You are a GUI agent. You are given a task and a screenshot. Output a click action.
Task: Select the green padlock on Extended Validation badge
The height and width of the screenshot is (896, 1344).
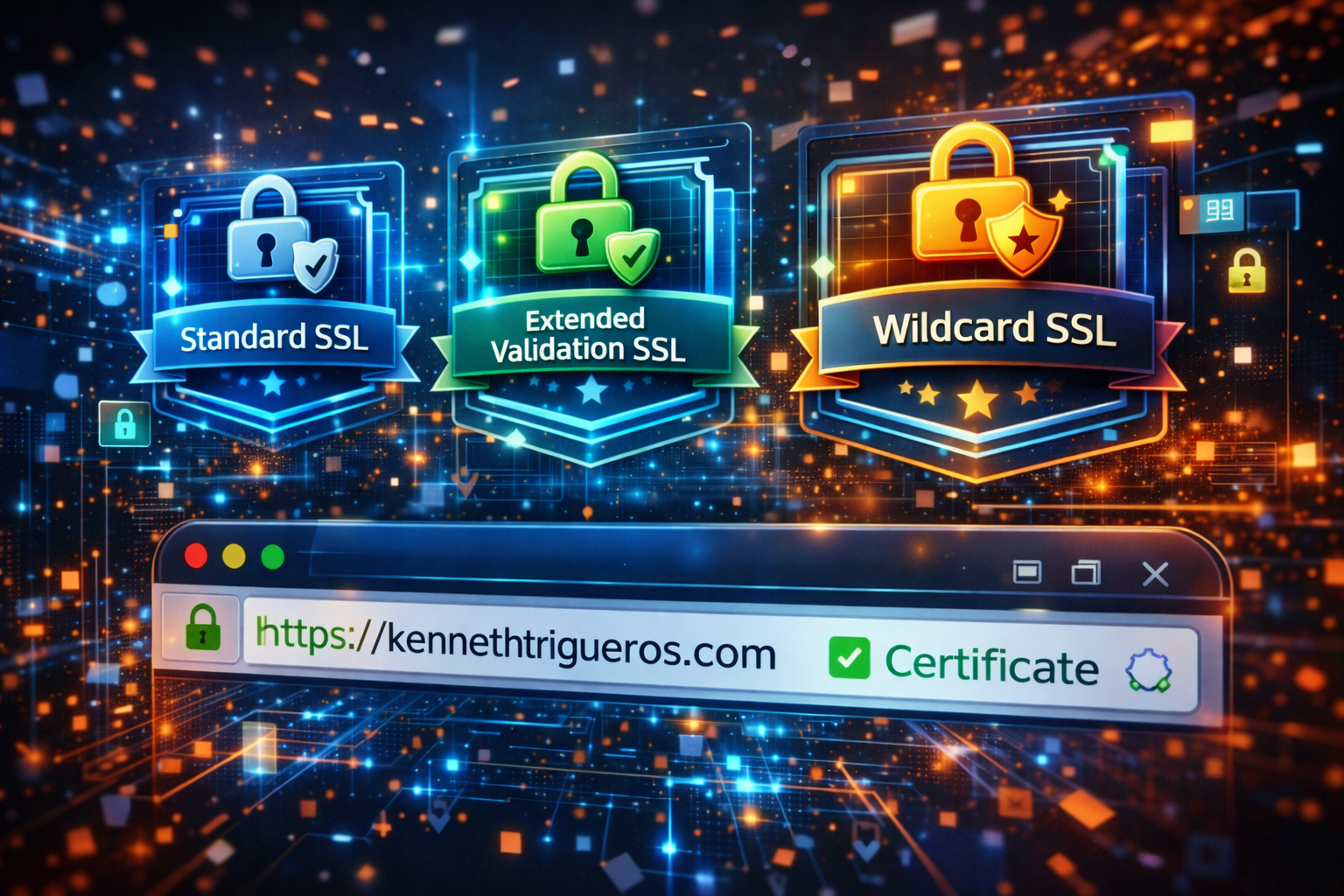pyautogui.click(x=579, y=217)
